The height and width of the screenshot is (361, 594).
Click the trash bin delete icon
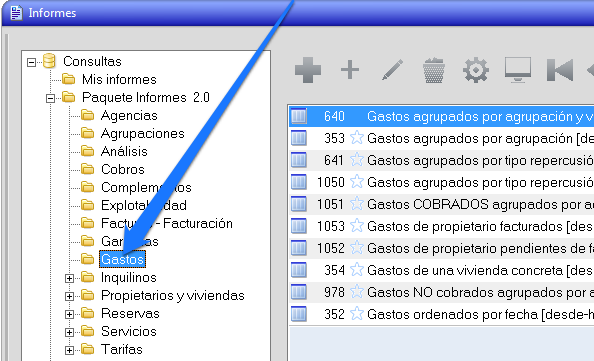pyautogui.click(x=433, y=70)
